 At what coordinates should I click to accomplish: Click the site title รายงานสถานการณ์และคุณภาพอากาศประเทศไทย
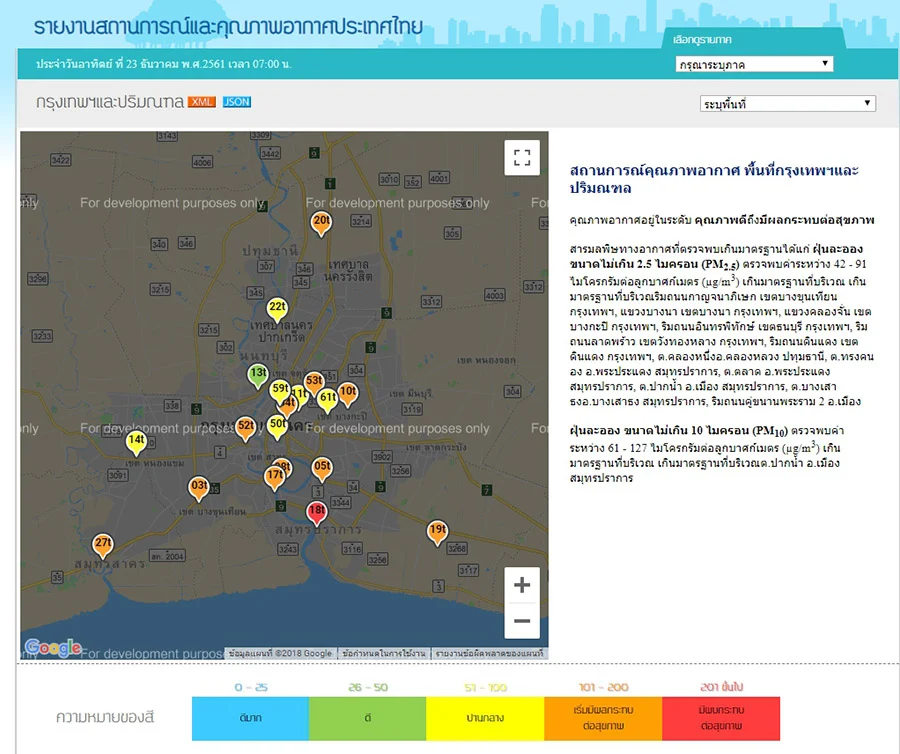click(x=228, y=27)
